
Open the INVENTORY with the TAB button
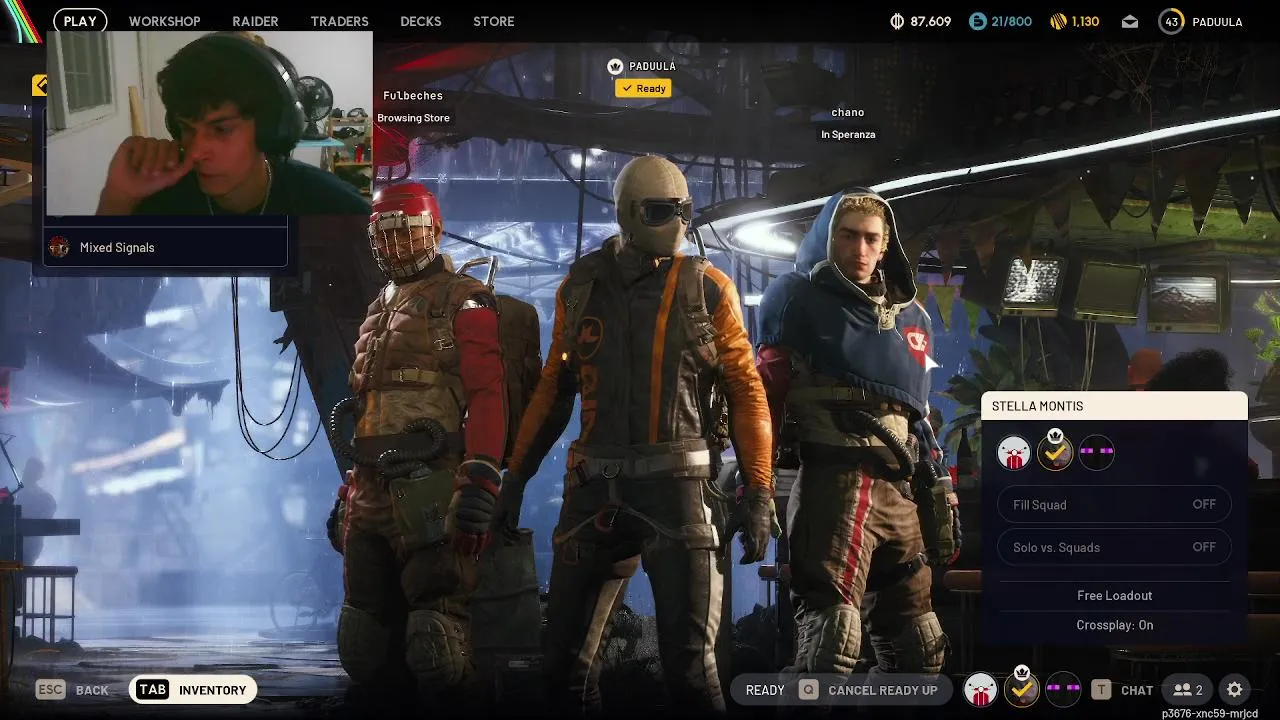[x=193, y=690]
